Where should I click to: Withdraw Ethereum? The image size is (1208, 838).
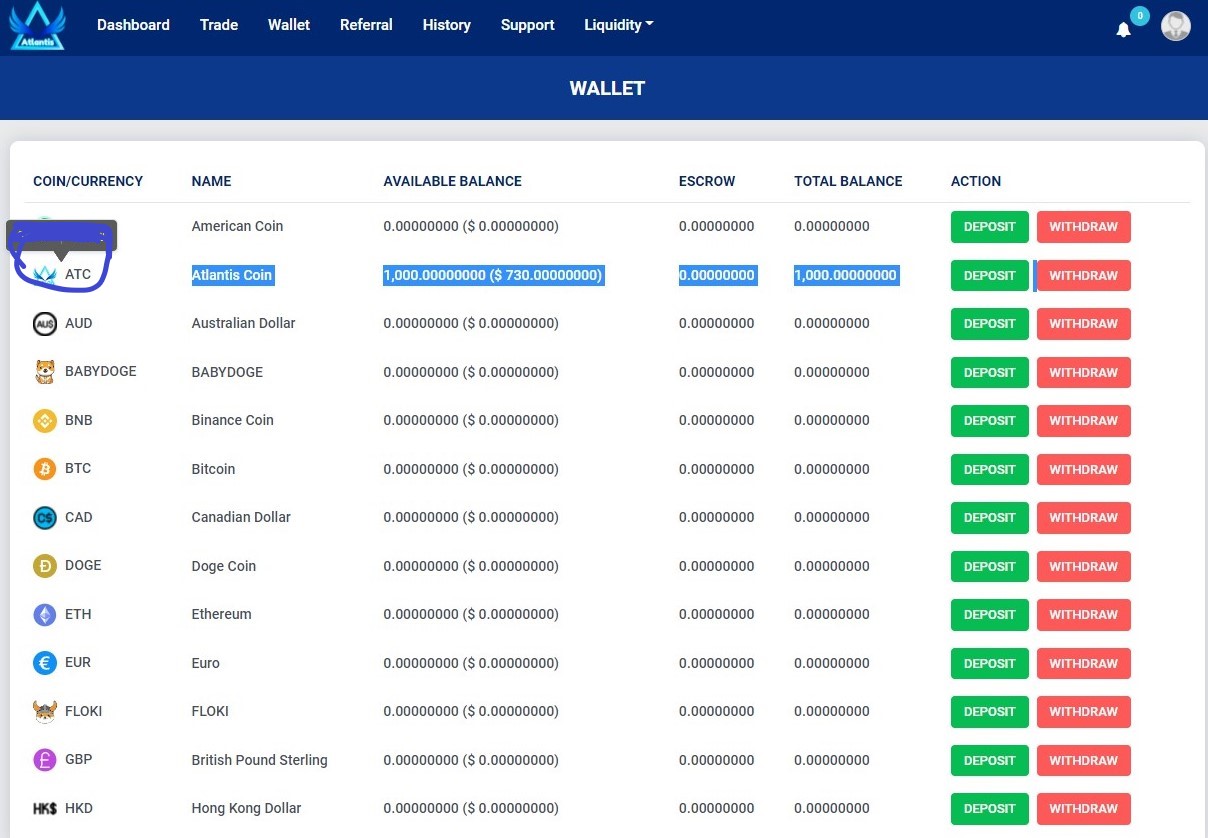pos(1083,615)
